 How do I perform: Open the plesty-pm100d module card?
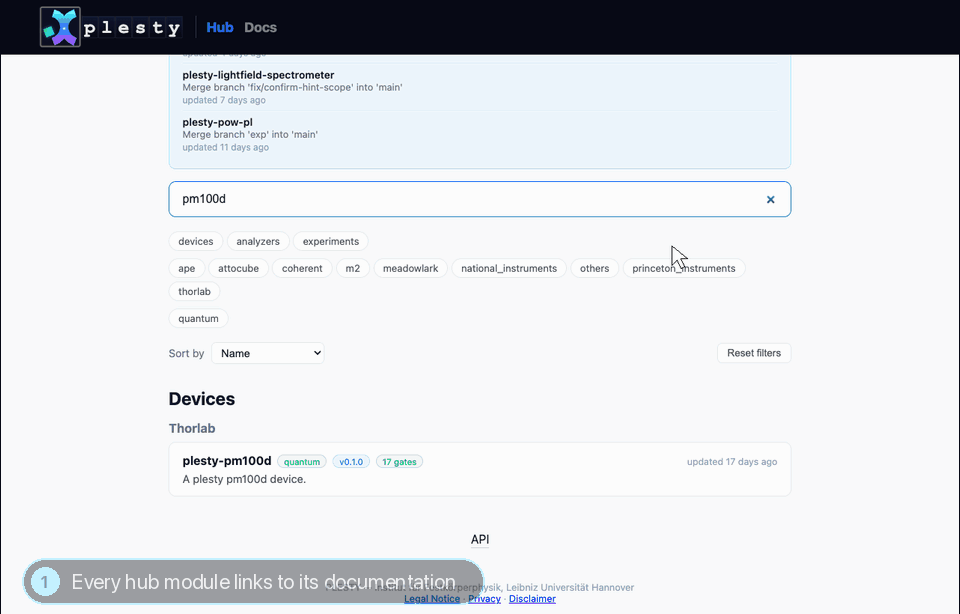point(479,469)
